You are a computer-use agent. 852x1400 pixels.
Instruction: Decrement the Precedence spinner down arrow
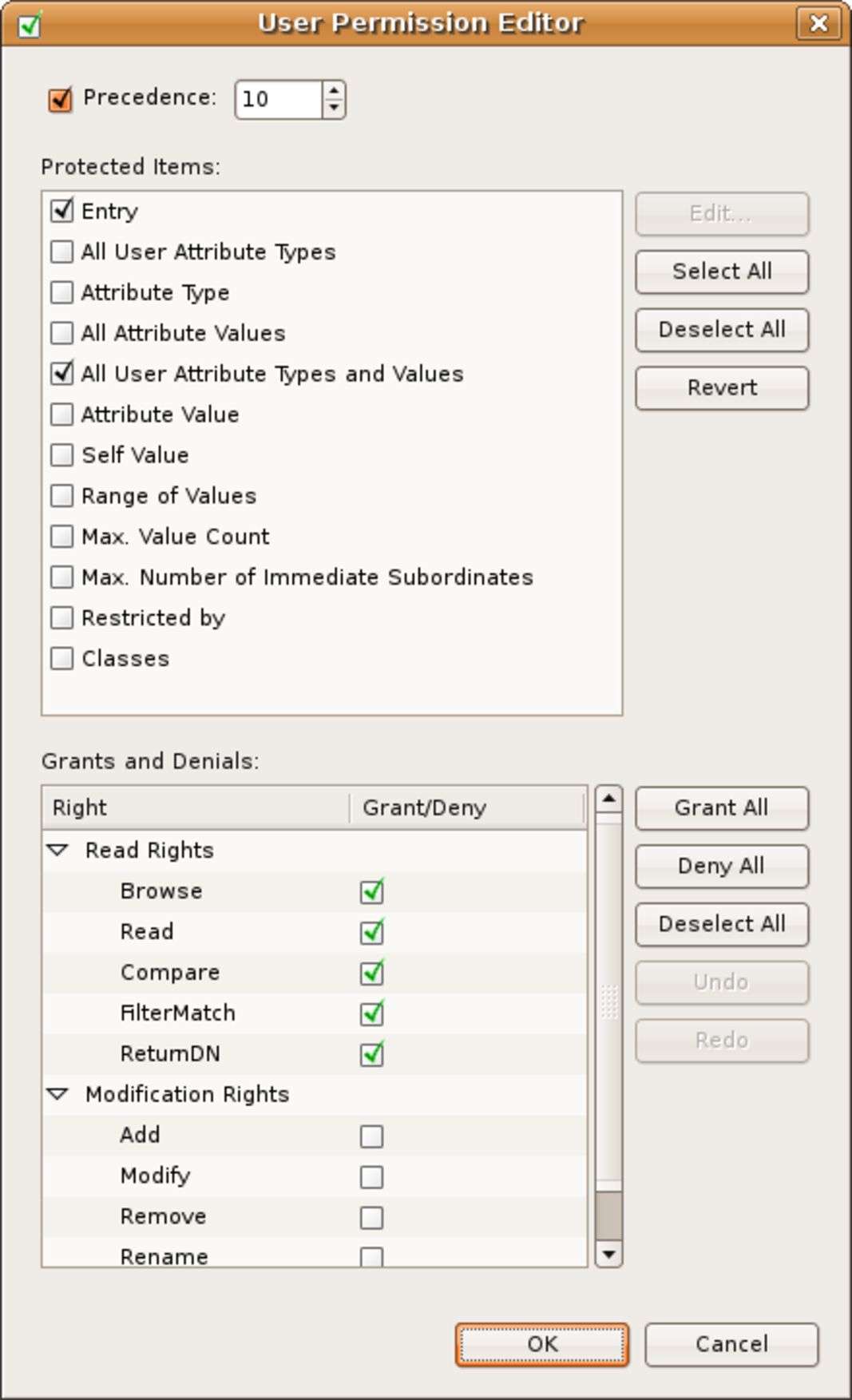(334, 108)
